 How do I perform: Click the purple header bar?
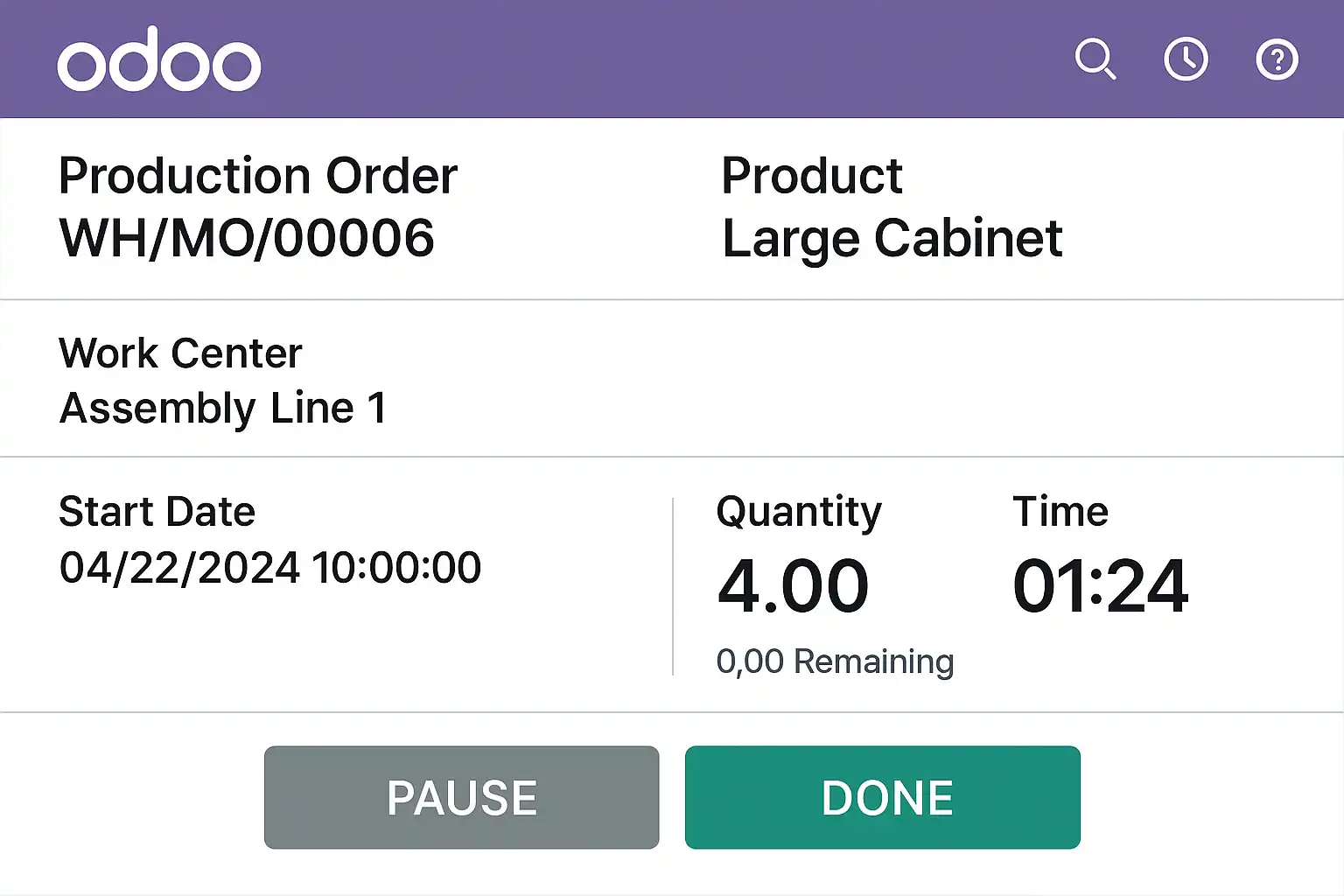[665, 59]
